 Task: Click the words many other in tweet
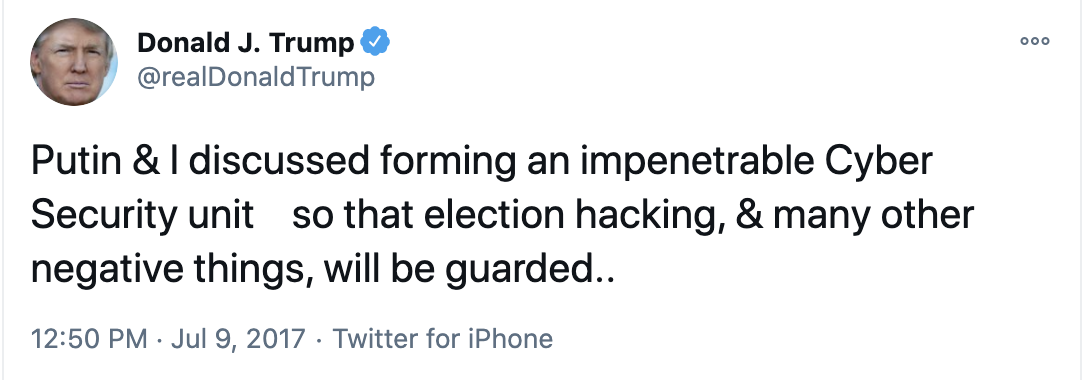coord(874,218)
